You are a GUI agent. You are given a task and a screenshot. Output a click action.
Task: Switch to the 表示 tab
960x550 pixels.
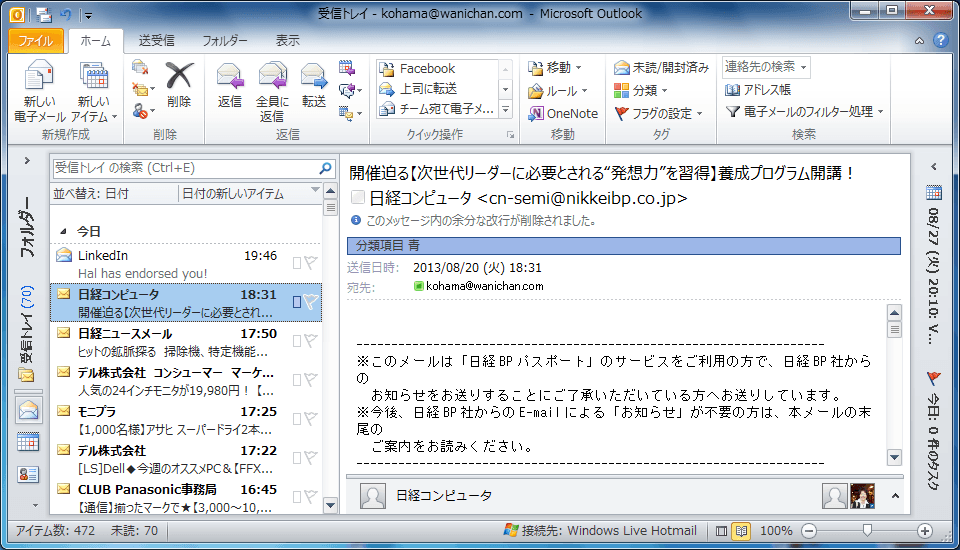pyautogui.click(x=287, y=40)
